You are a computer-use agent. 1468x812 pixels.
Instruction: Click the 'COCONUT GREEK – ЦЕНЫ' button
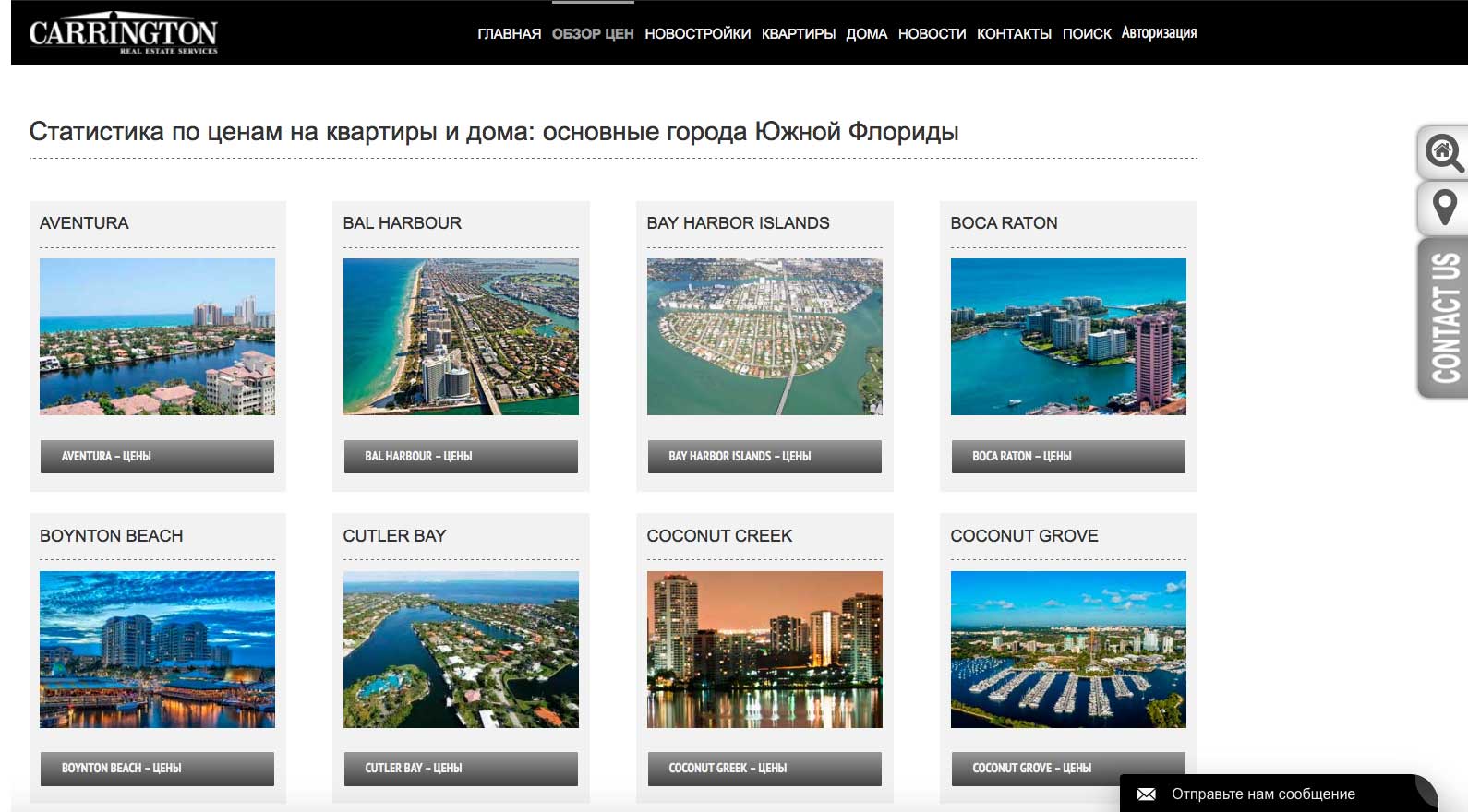[764, 769]
